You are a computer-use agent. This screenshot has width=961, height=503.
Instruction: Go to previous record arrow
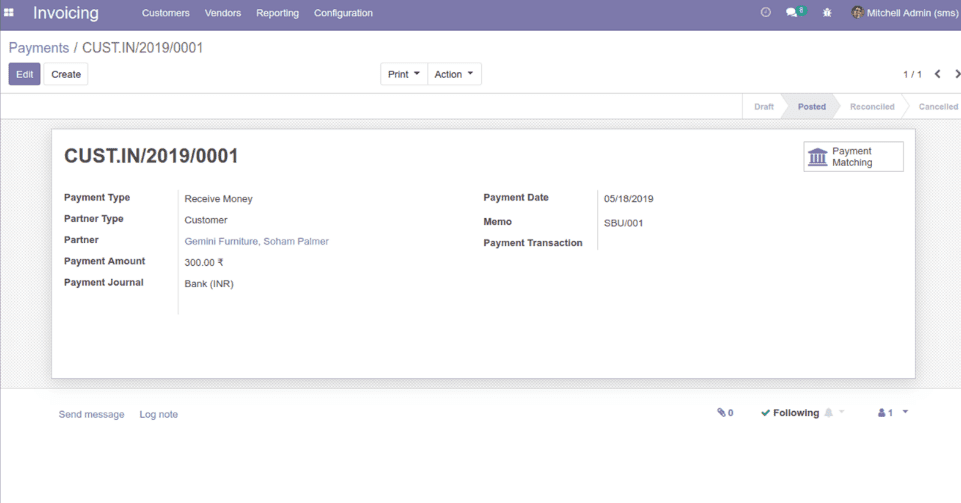point(937,74)
